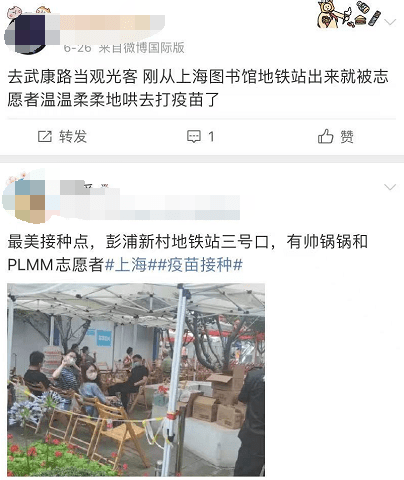Tap the repost (转发) share icon

pos(45,136)
